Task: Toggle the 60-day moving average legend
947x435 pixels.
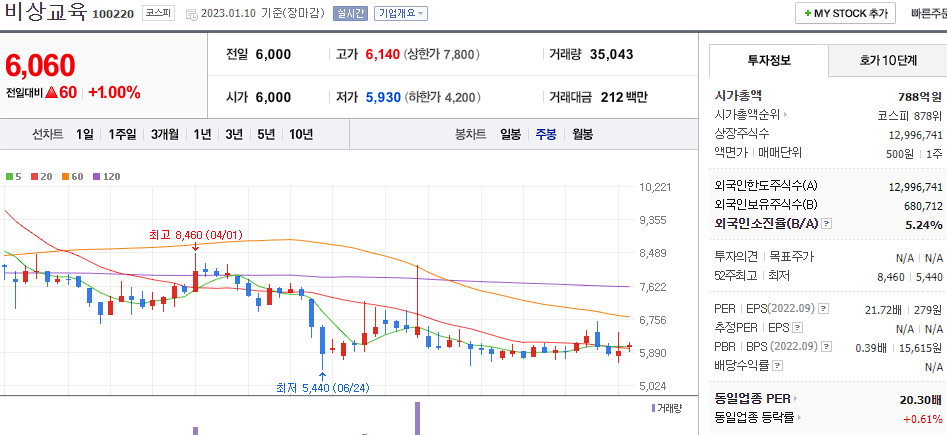Action: click(x=72, y=177)
